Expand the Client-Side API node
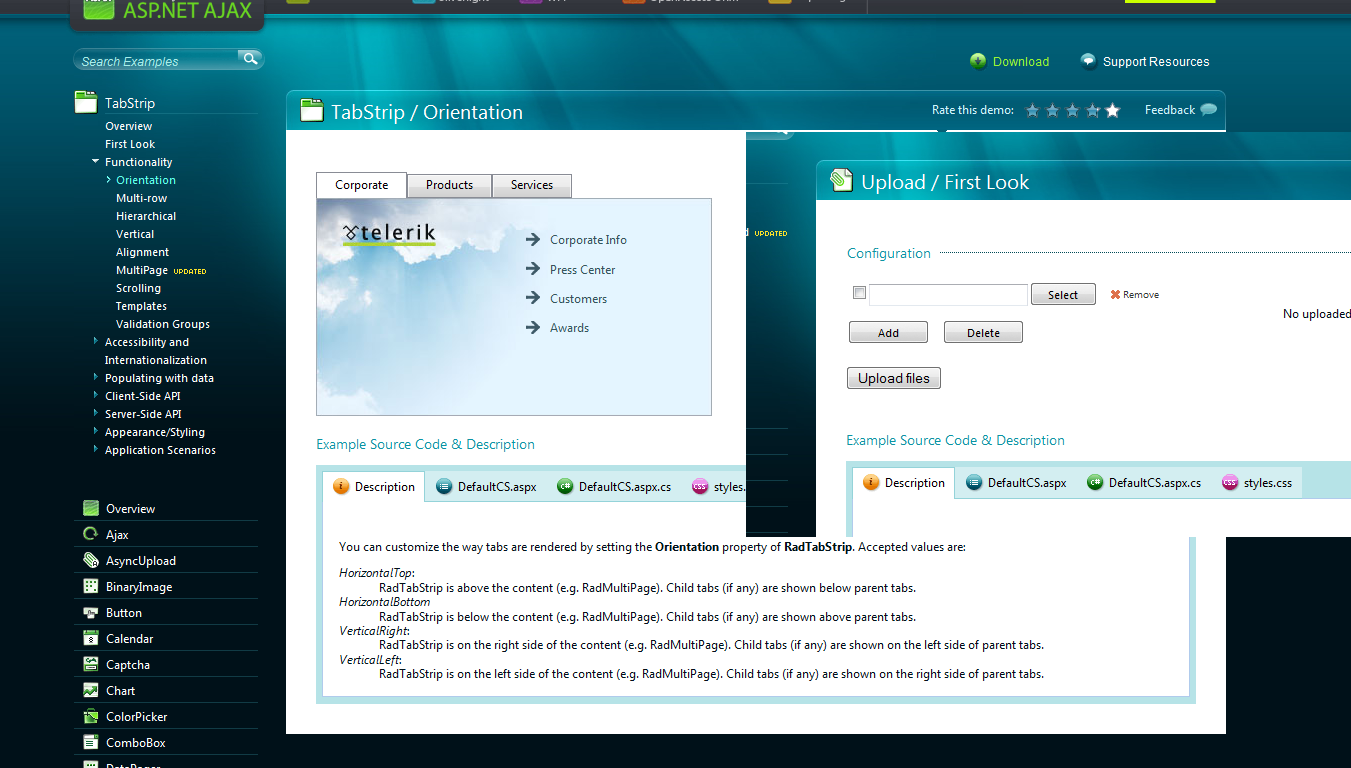1351x768 pixels. (96, 395)
